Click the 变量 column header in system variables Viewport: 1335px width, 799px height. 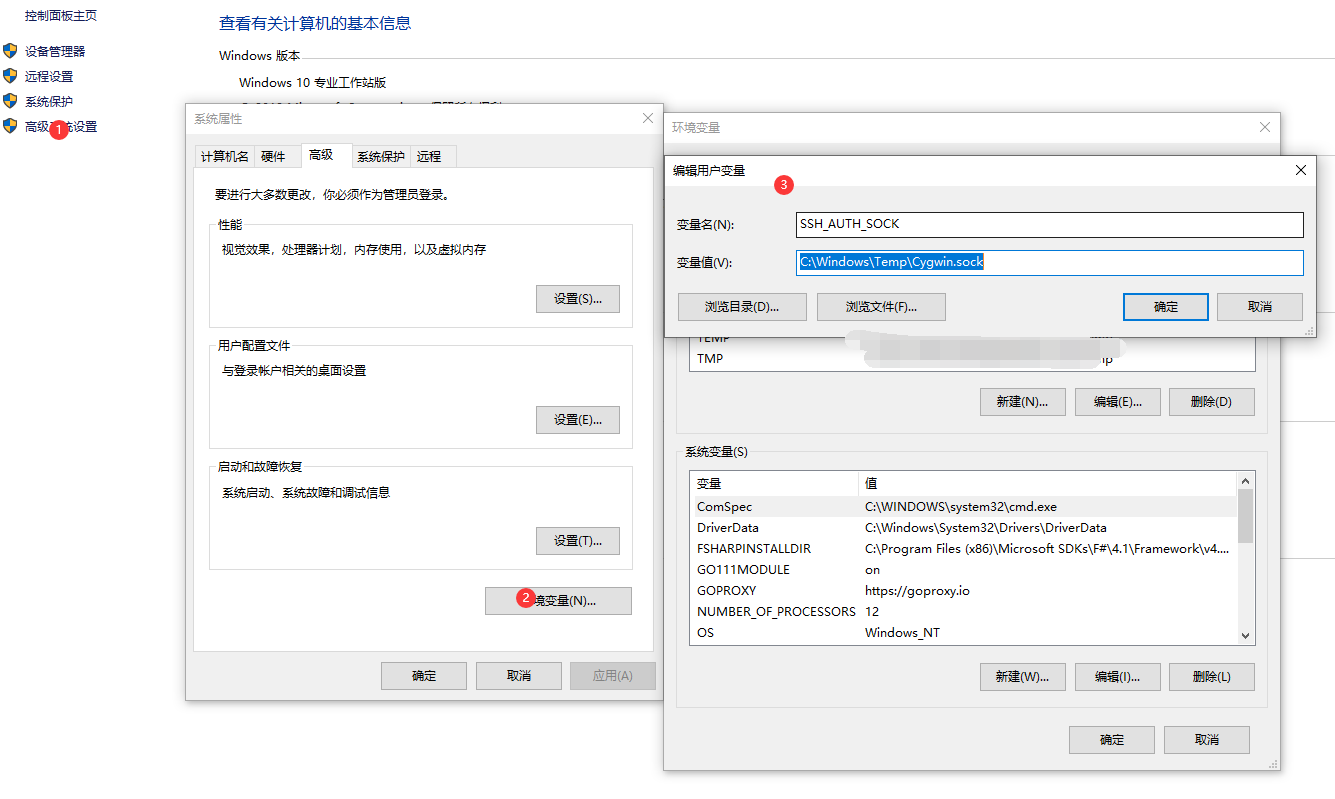point(774,484)
